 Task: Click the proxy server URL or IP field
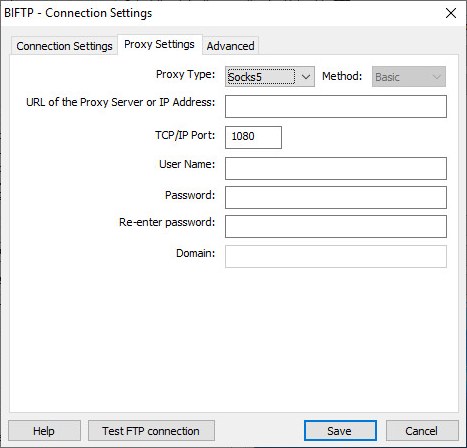pos(336,106)
